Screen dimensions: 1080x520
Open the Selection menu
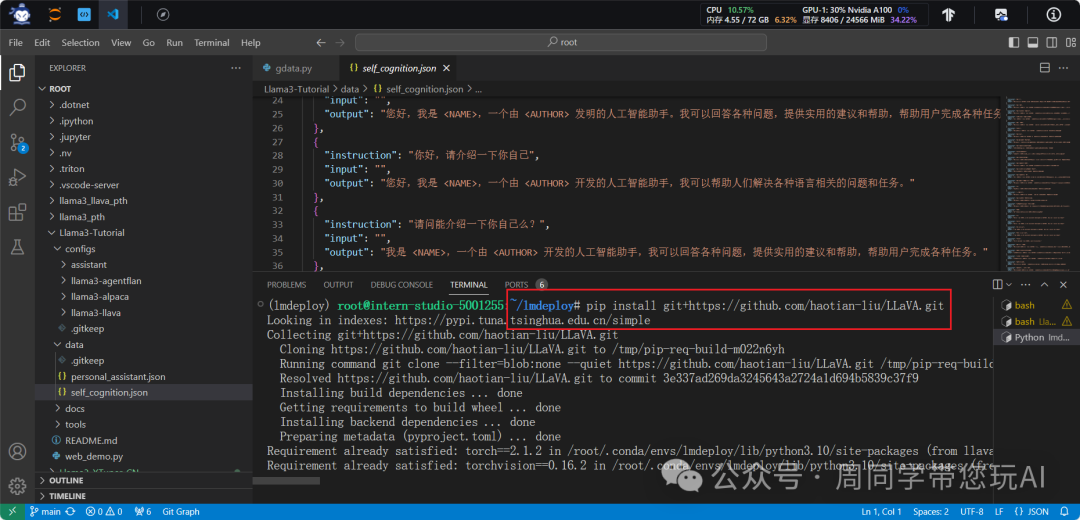[x=81, y=43]
